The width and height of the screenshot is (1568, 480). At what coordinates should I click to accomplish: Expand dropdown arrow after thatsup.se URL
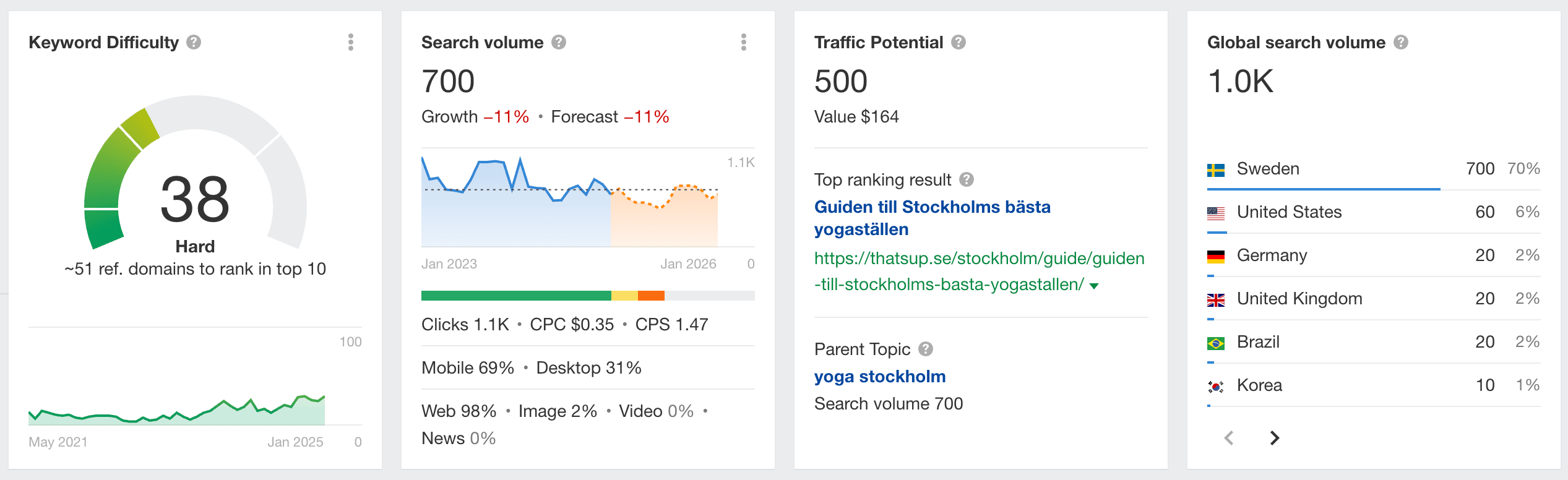pos(1094,286)
